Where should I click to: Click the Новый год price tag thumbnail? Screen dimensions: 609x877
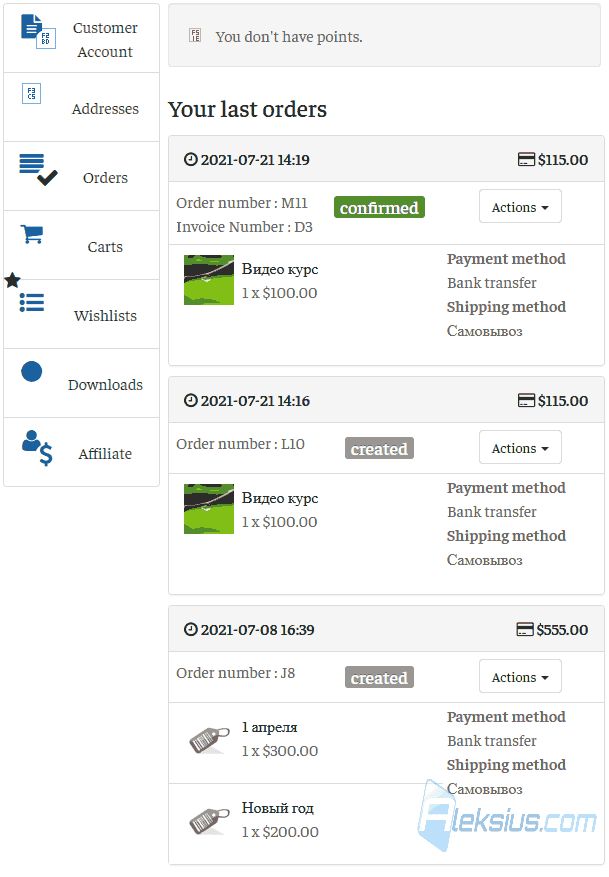[209, 821]
